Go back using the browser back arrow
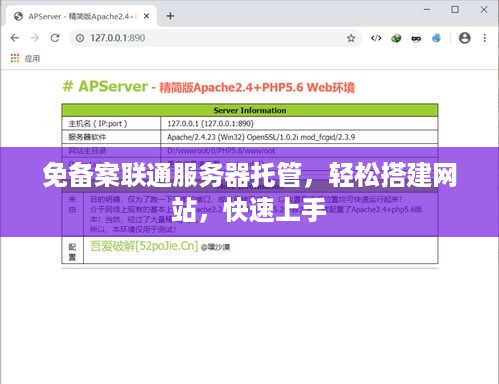499x384 pixels. [15, 38]
